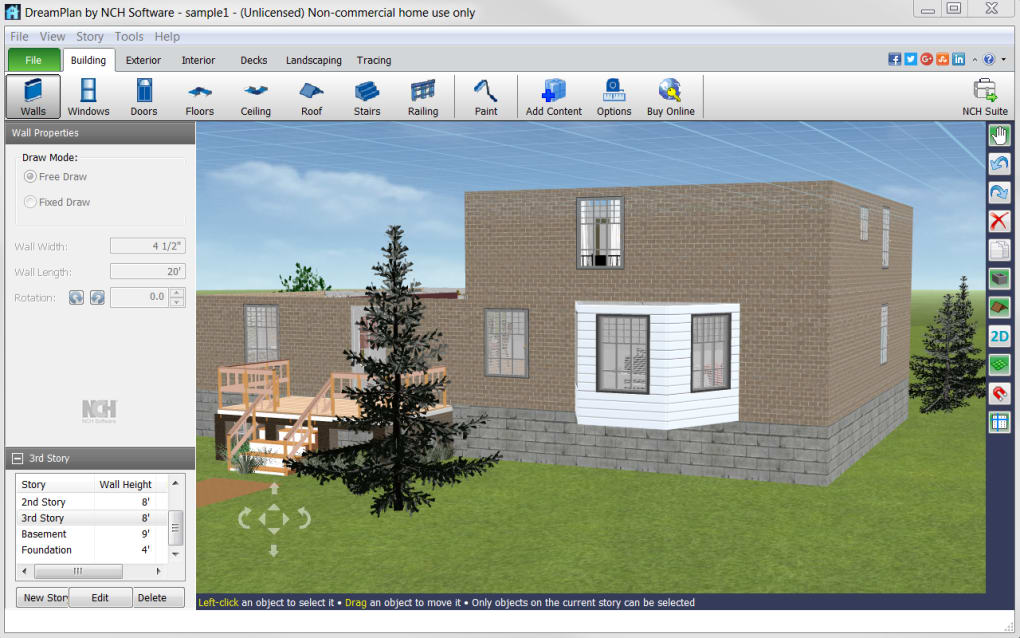This screenshot has width=1020, height=638.
Task: Select the Stairs tool
Action: pyautogui.click(x=367, y=97)
